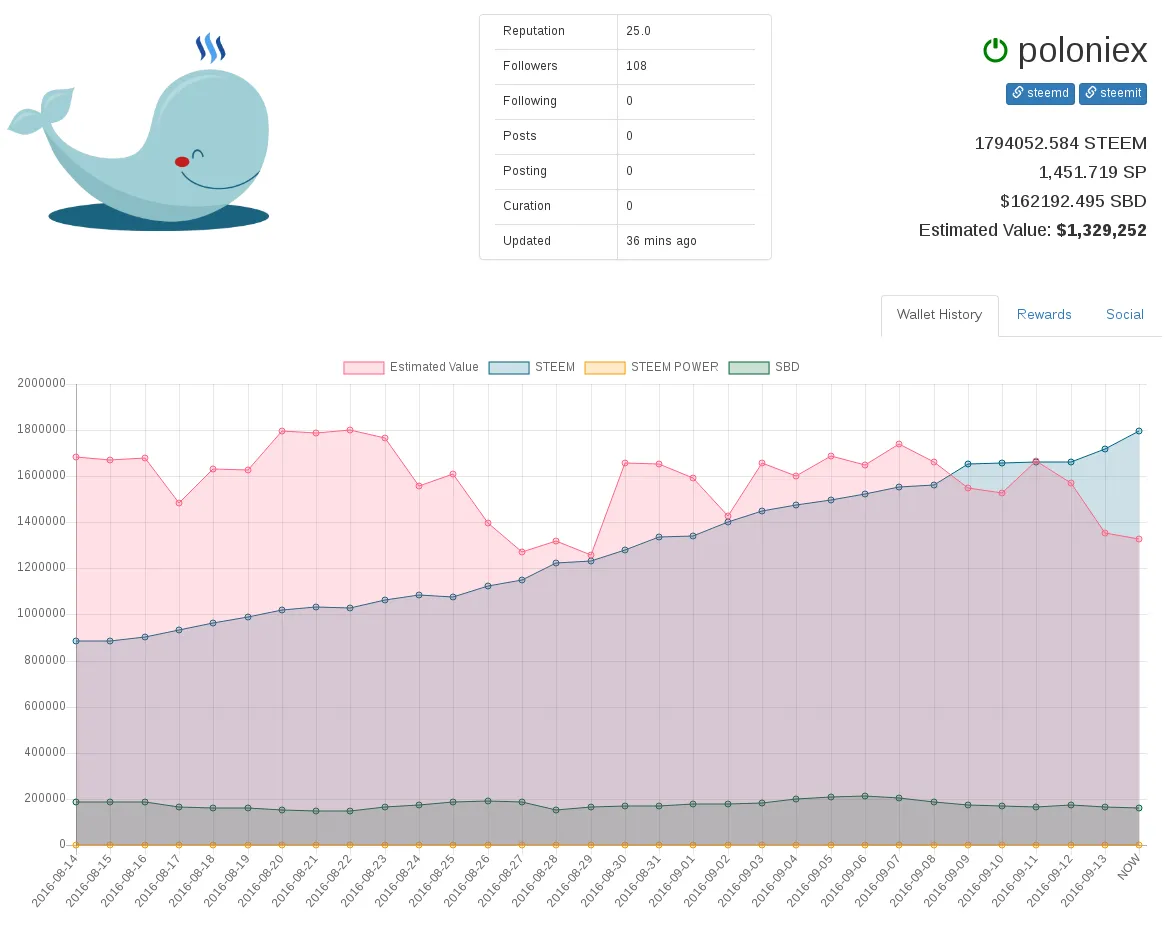Click the Estimated Value point at 2016-08-17
This screenshot has height=945, width=1171.
click(x=179, y=504)
